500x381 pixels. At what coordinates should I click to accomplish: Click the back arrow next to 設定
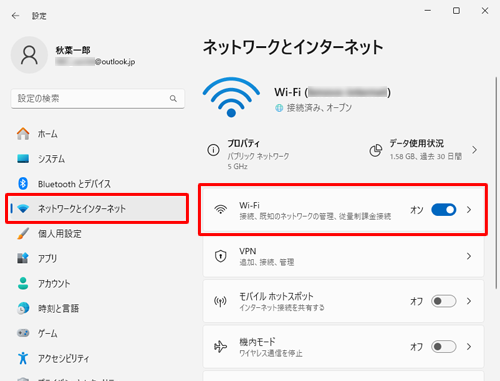(15, 16)
